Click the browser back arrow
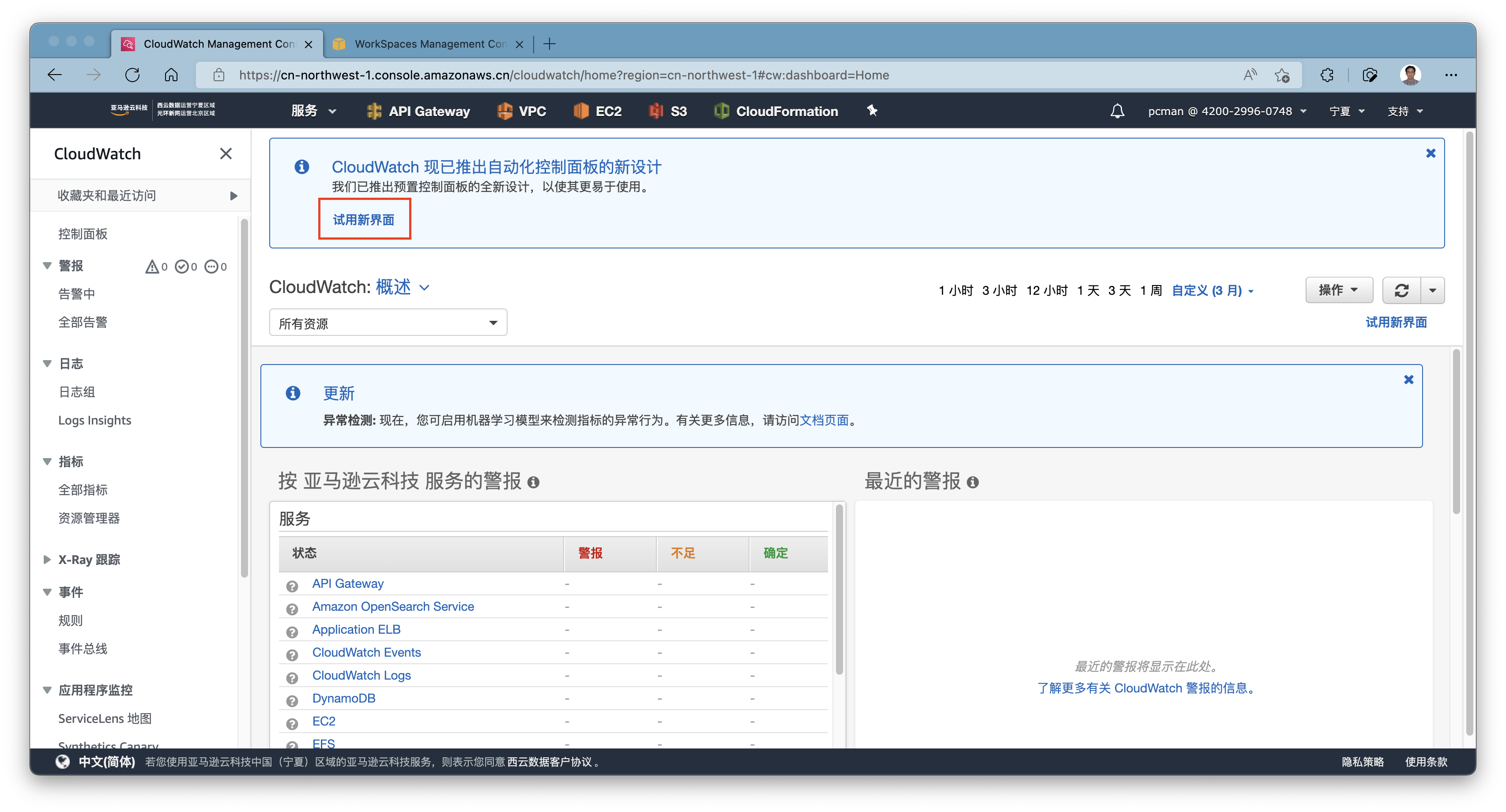The height and width of the screenshot is (812, 1506). pos(55,75)
